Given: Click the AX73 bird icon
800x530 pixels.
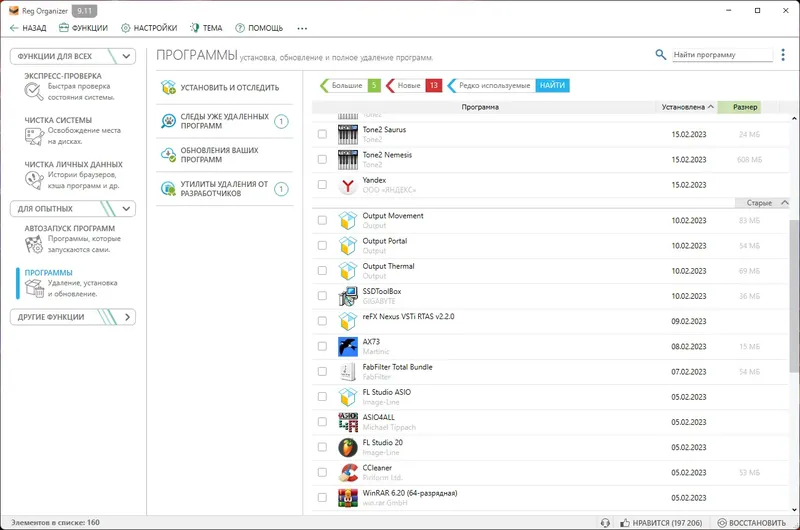Looking at the screenshot, I should [x=348, y=347].
